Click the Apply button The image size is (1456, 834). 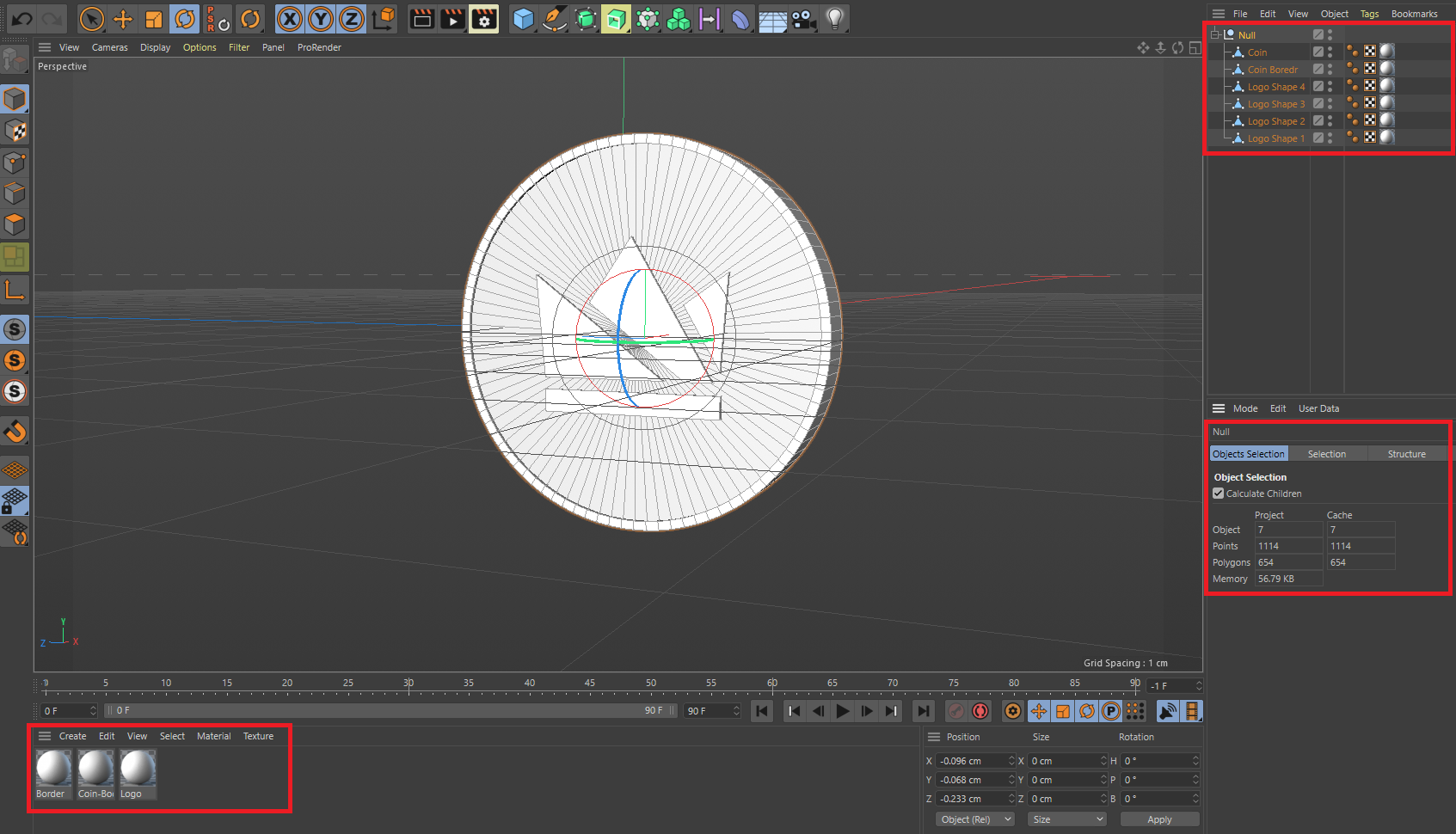click(x=1158, y=819)
